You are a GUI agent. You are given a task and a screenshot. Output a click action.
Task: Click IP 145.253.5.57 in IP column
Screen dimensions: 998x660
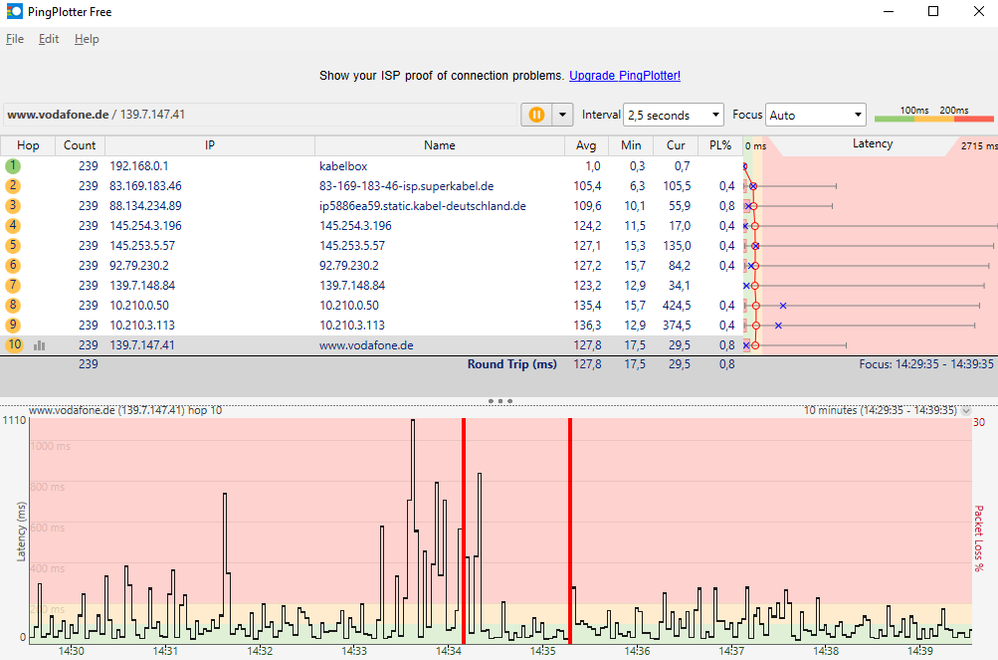(142, 246)
